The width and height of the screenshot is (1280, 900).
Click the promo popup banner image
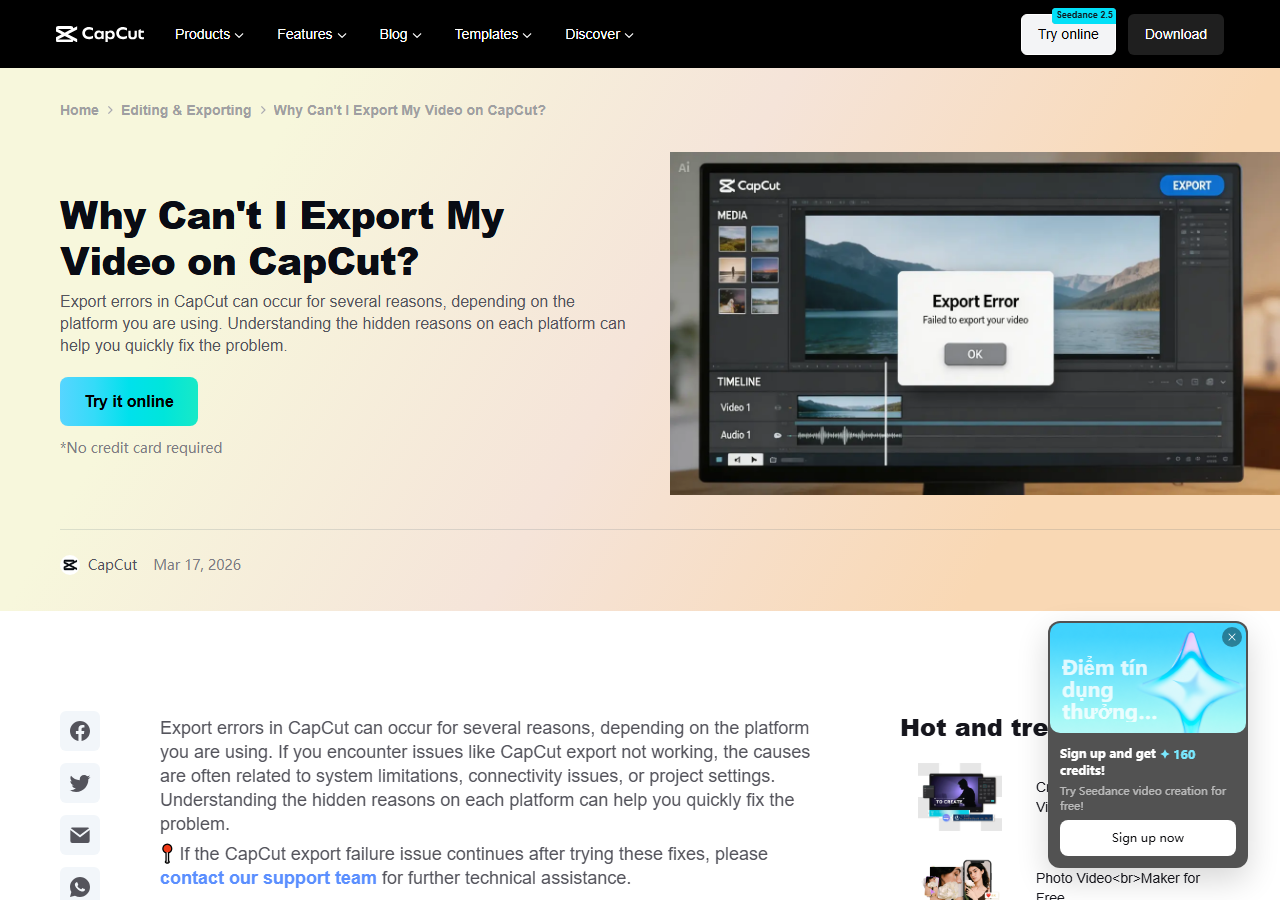click(1148, 678)
